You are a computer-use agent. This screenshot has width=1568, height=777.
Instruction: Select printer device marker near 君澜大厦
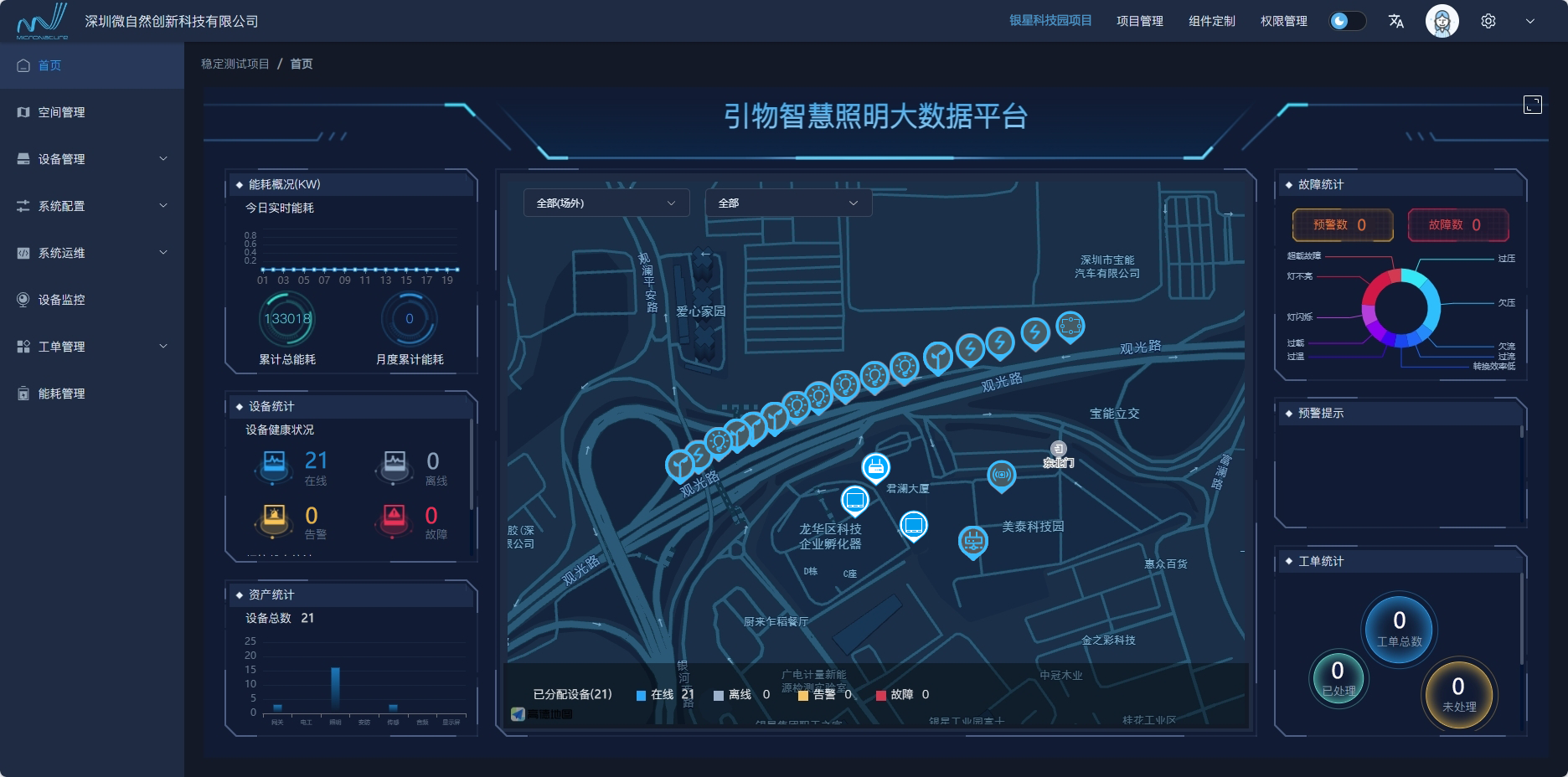pyautogui.click(x=875, y=468)
